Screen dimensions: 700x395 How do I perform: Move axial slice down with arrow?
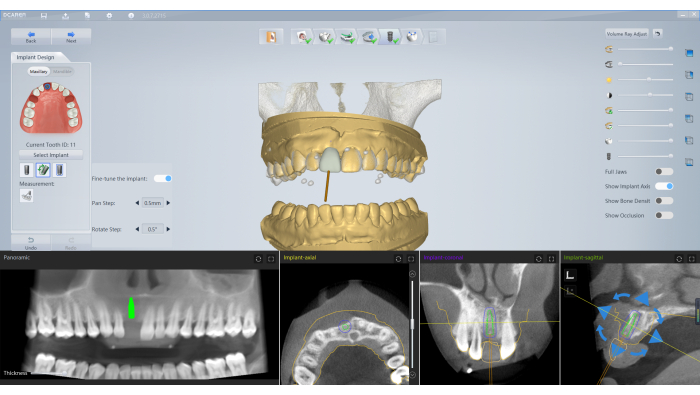click(x=412, y=375)
